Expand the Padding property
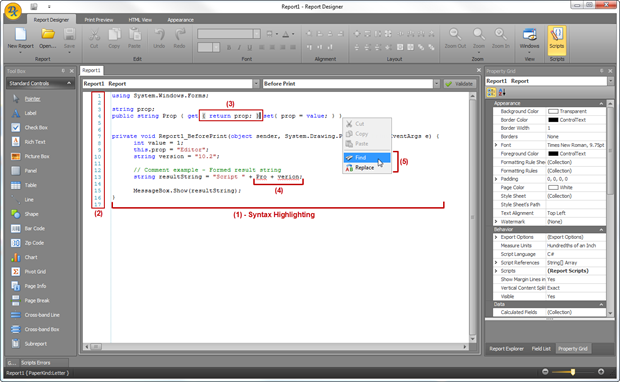This screenshot has width=620, height=382. click(x=496, y=179)
